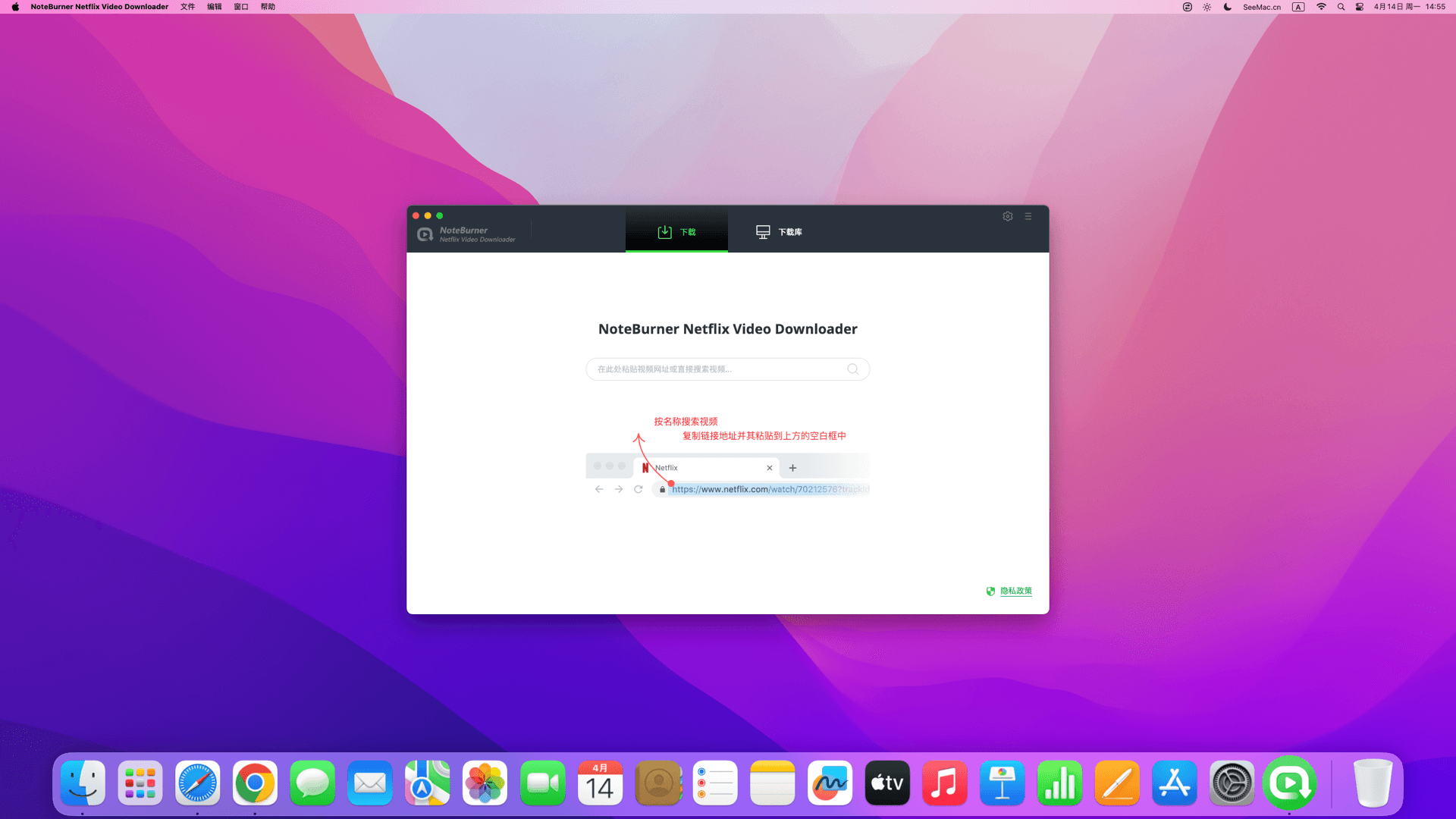
Task: Toggle Do Not Disturb moon icon in menu bar
Action: click(1228, 7)
